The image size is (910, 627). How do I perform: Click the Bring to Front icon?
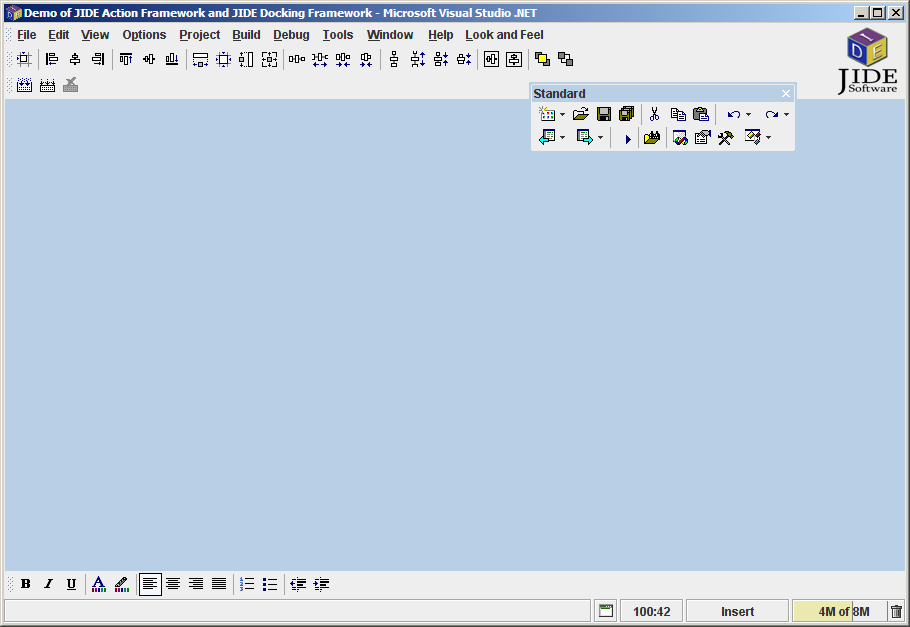[x=543, y=59]
